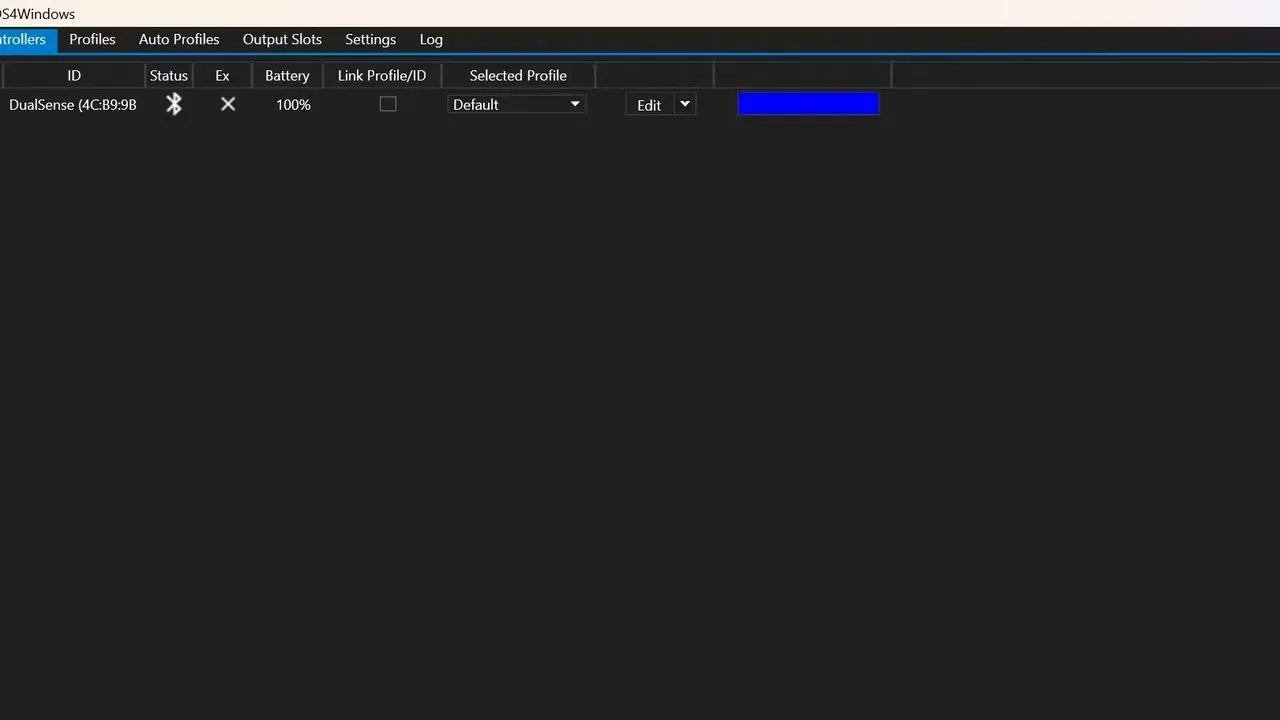Screen dimensions: 1280x720
Task: View the Log tab
Action: click(x=431, y=39)
